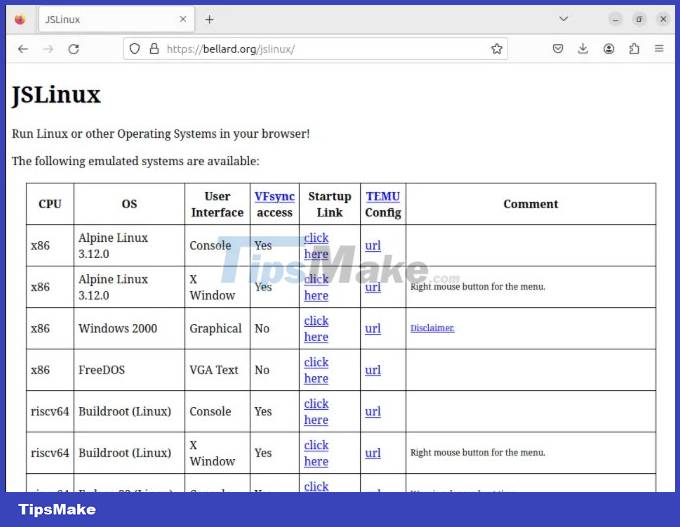
Task: Open the Windows 2000 Disclaimer link
Action: coord(432,328)
